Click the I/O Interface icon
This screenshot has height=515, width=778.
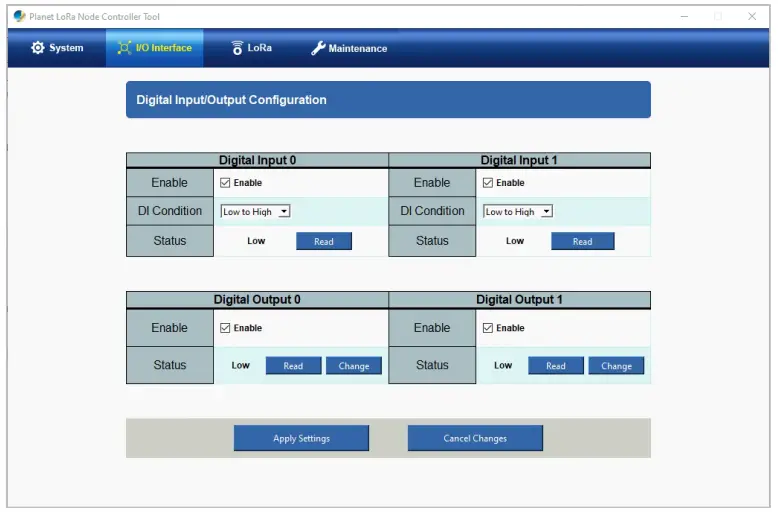coord(124,48)
